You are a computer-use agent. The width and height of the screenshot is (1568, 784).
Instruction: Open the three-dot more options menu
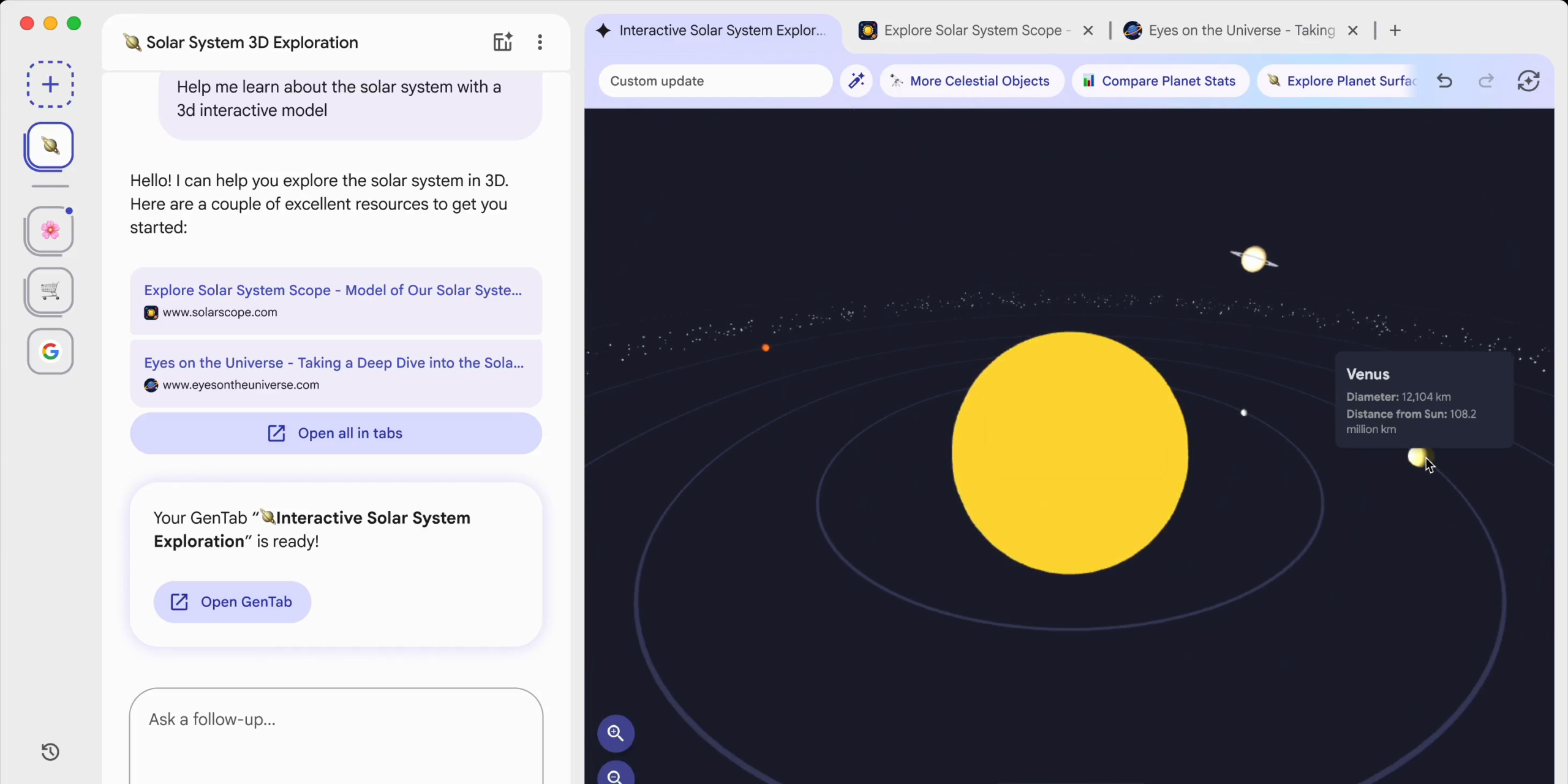pyautogui.click(x=540, y=42)
